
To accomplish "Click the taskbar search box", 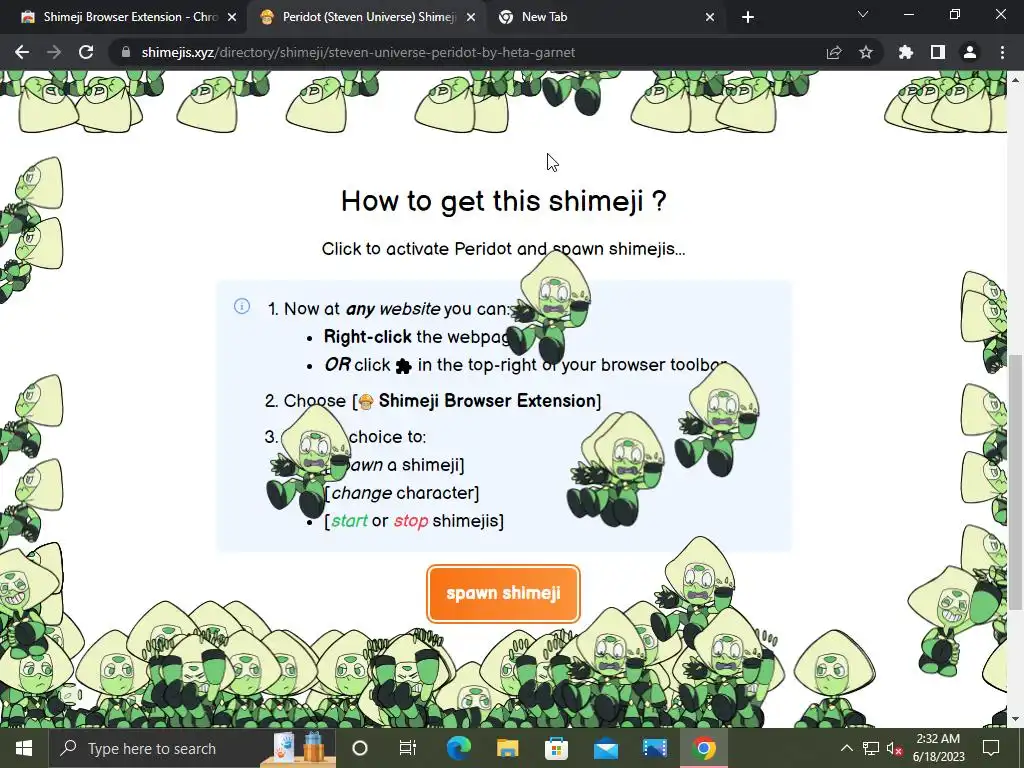I will 193,748.
